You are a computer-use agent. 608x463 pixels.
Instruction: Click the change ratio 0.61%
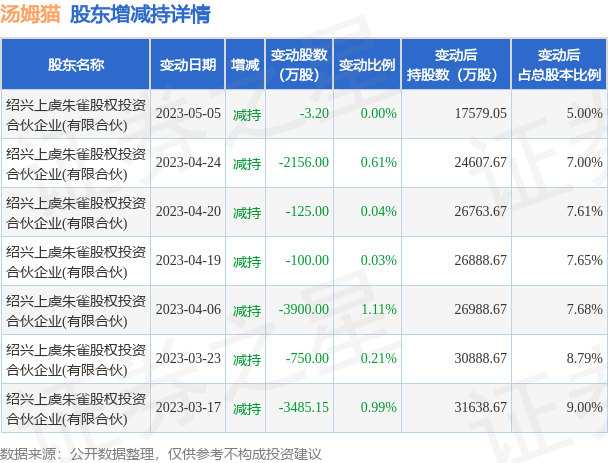pos(378,162)
